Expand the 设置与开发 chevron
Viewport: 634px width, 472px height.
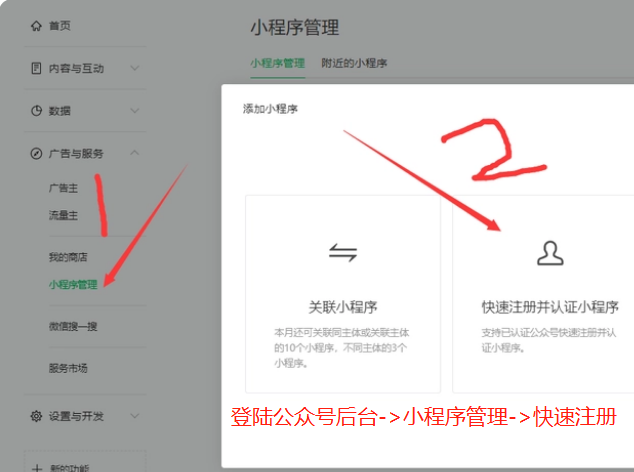tap(135, 416)
